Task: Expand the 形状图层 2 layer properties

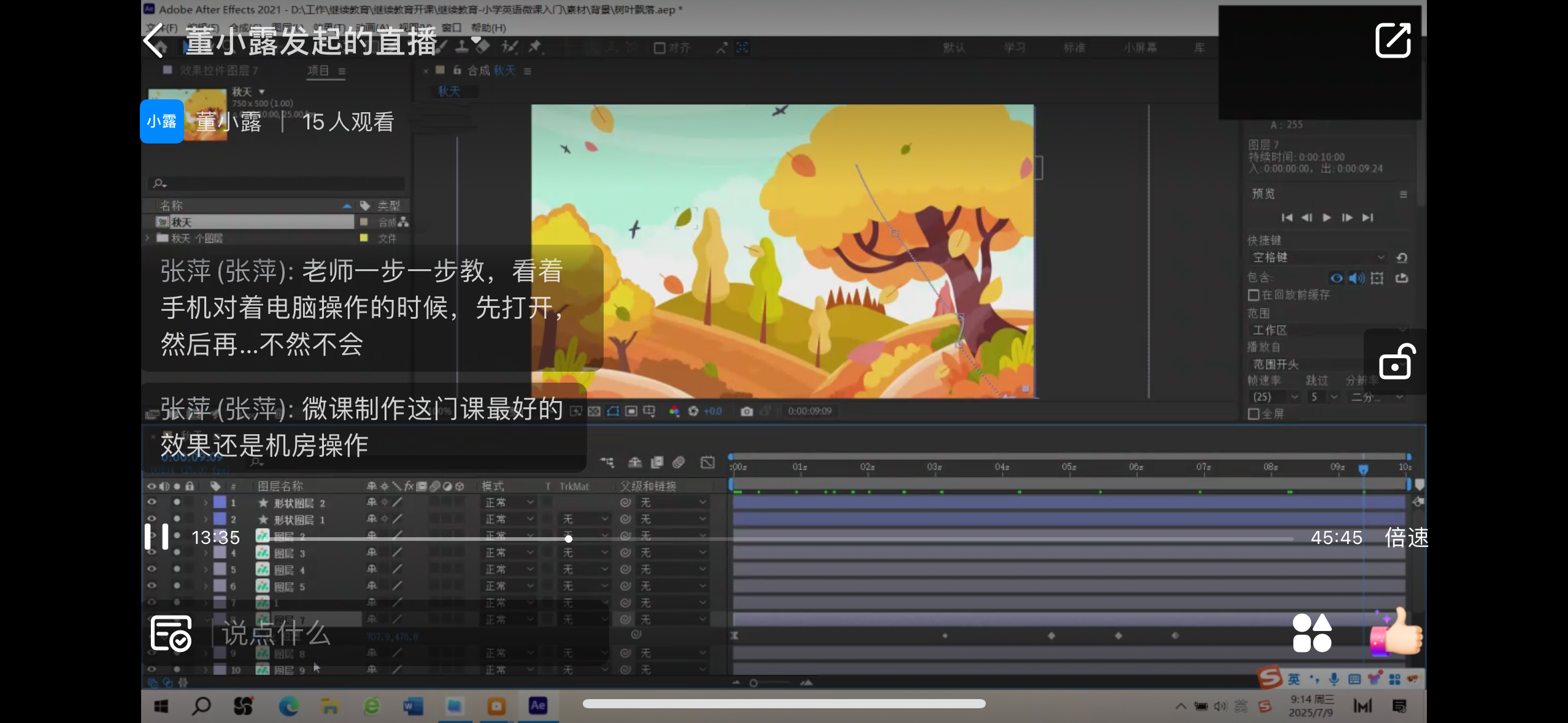Action: tap(206, 502)
